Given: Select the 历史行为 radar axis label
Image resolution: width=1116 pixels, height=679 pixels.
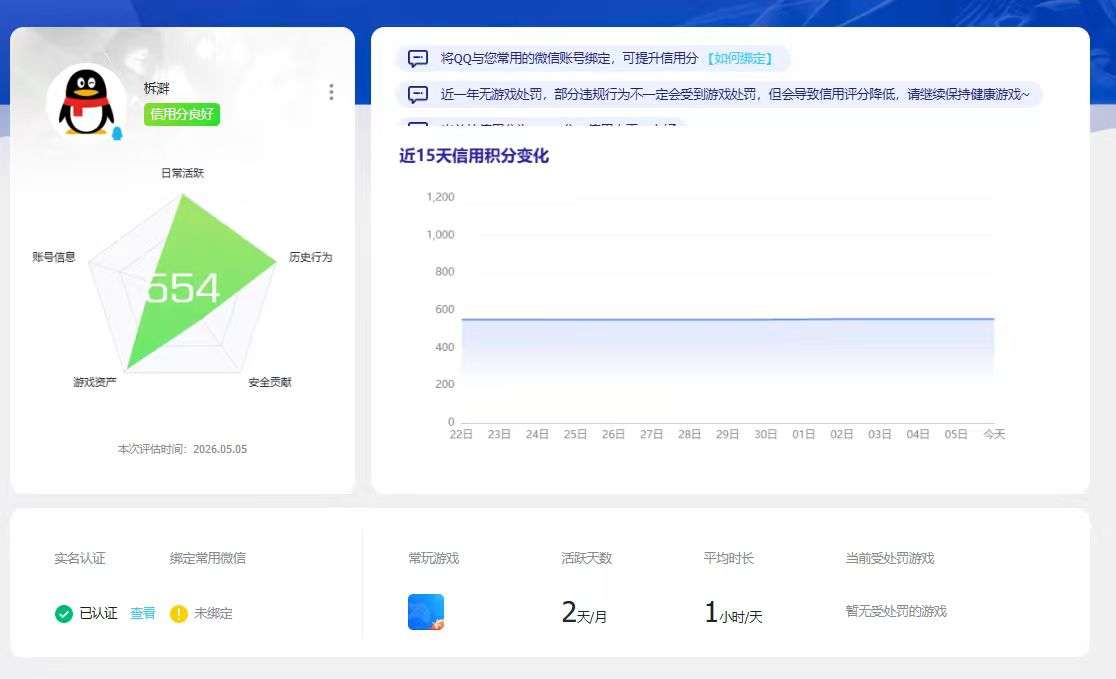Looking at the screenshot, I should pyautogui.click(x=310, y=257).
